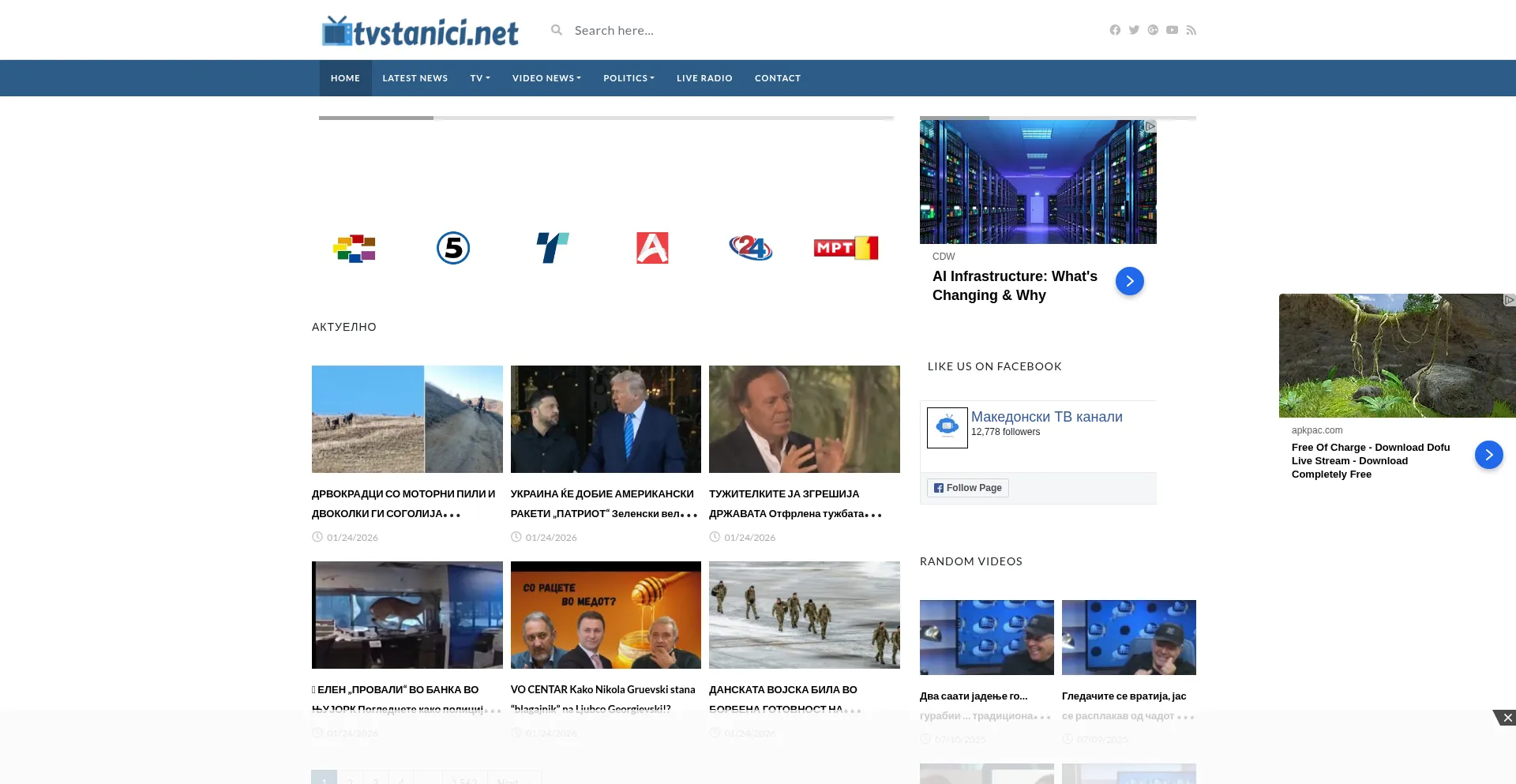Image resolution: width=1516 pixels, height=784 pixels.
Task: Open the second random video with cap man
Action: click(x=1129, y=637)
